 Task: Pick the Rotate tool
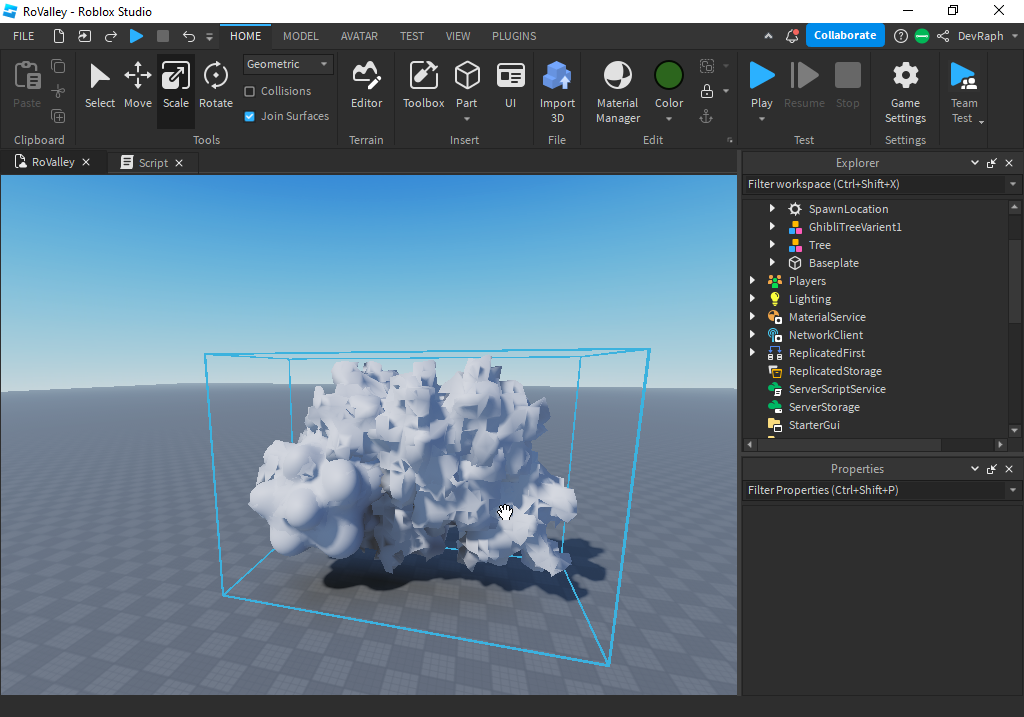click(216, 86)
